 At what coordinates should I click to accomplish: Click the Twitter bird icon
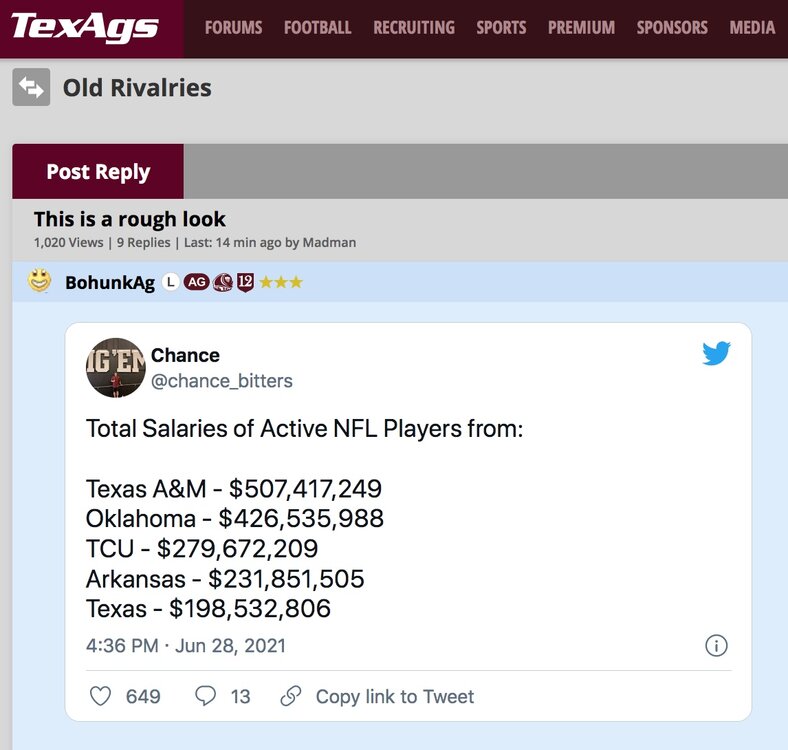pos(716,353)
